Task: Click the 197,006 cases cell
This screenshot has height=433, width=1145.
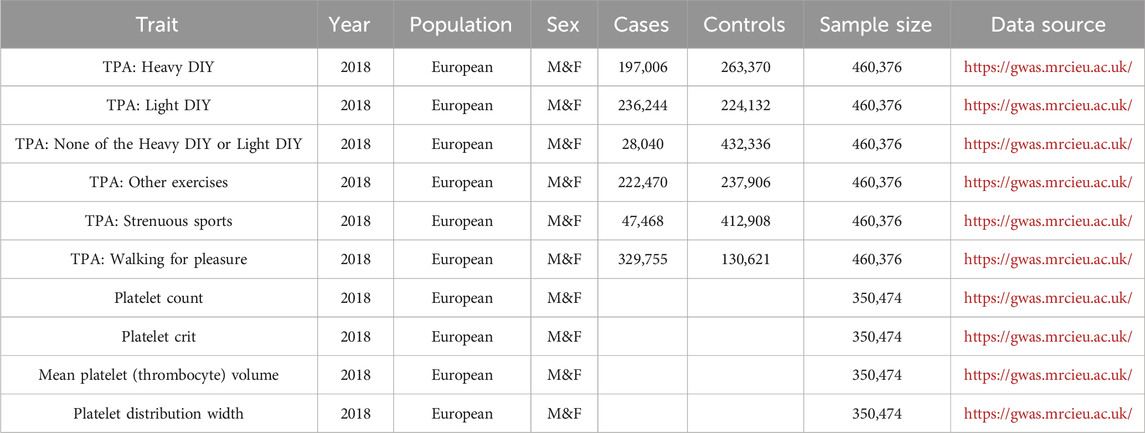Action: click(x=640, y=66)
